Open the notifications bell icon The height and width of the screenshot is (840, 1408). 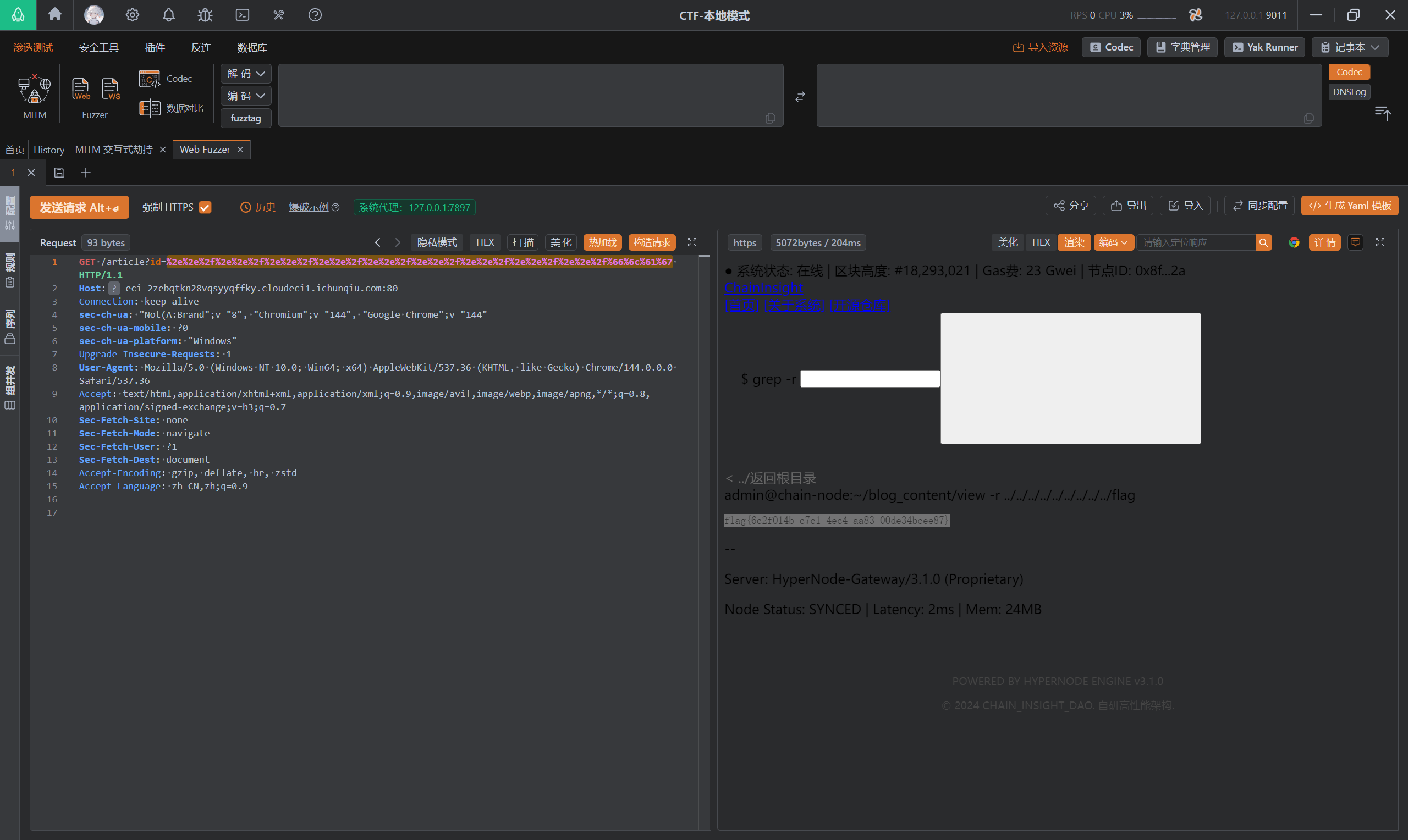tap(169, 15)
